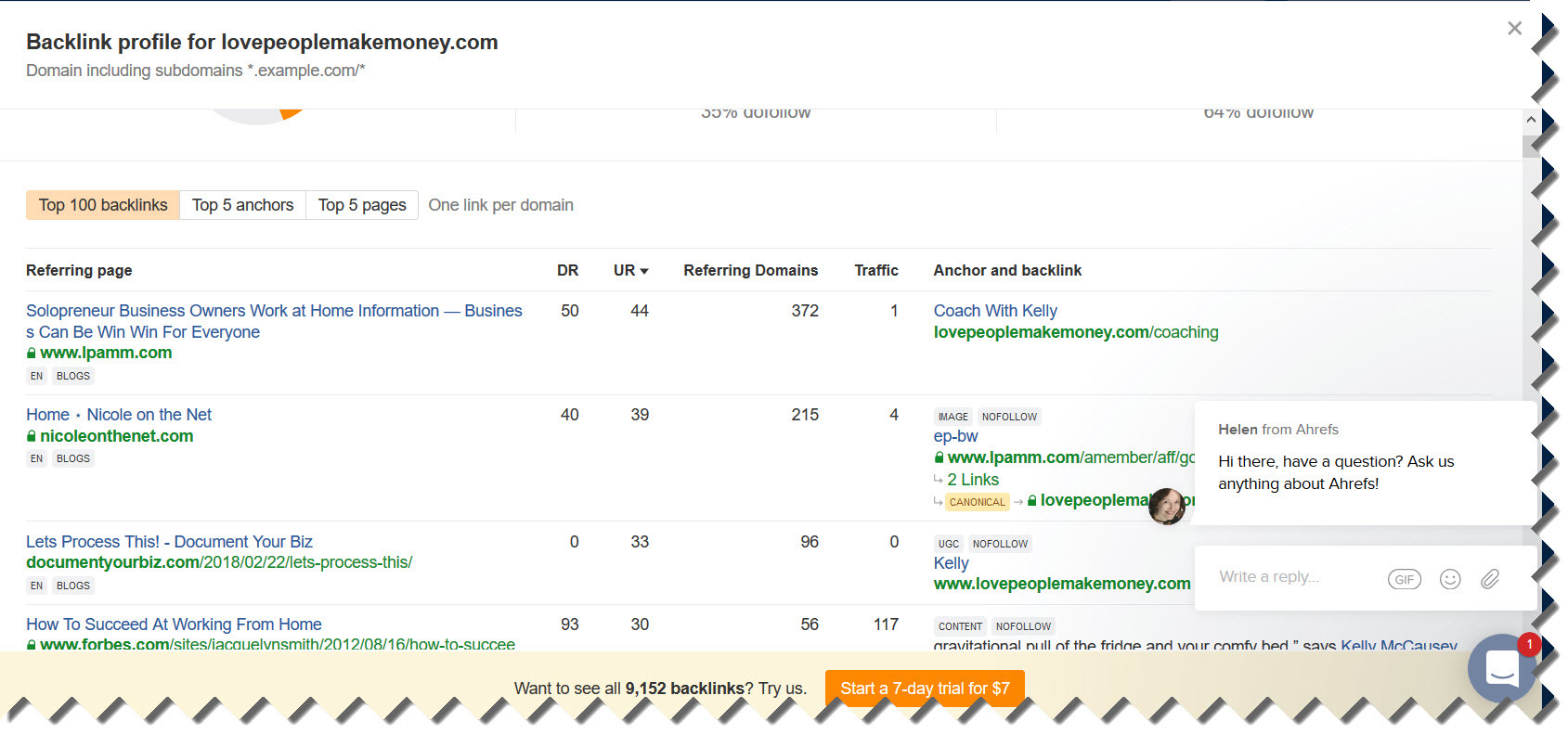The image size is (1568, 734).
Task: Click the 9,152 backlinks text
Action: pos(684,689)
